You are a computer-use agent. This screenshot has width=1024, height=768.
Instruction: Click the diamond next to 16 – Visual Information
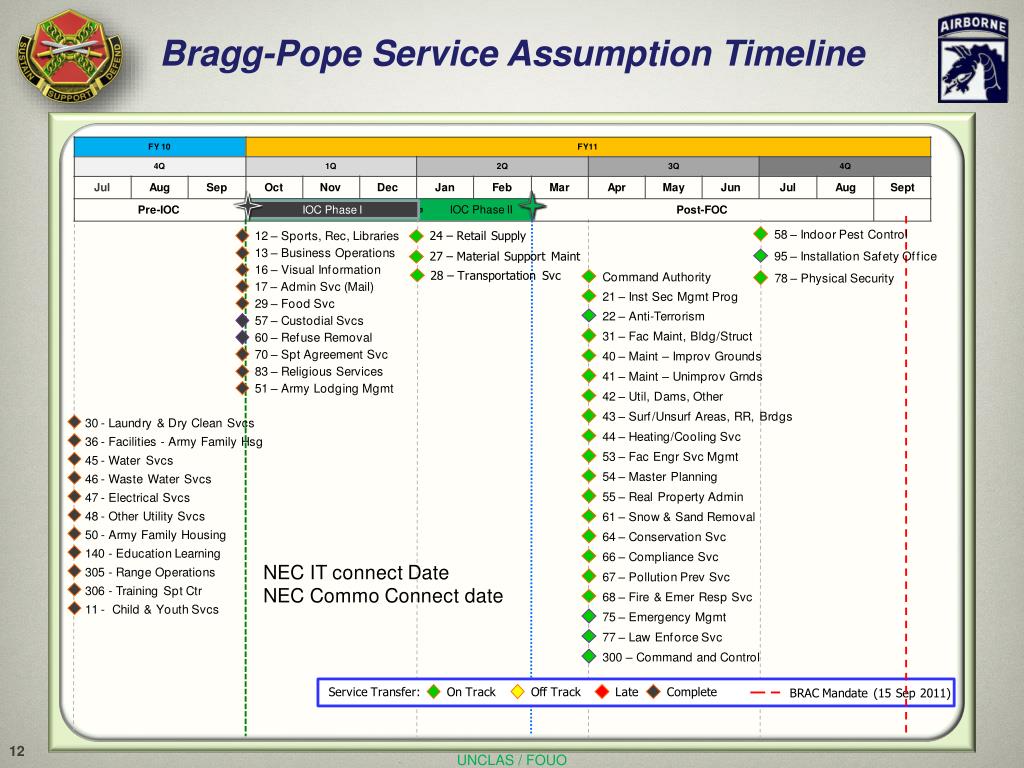click(x=242, y=269)
